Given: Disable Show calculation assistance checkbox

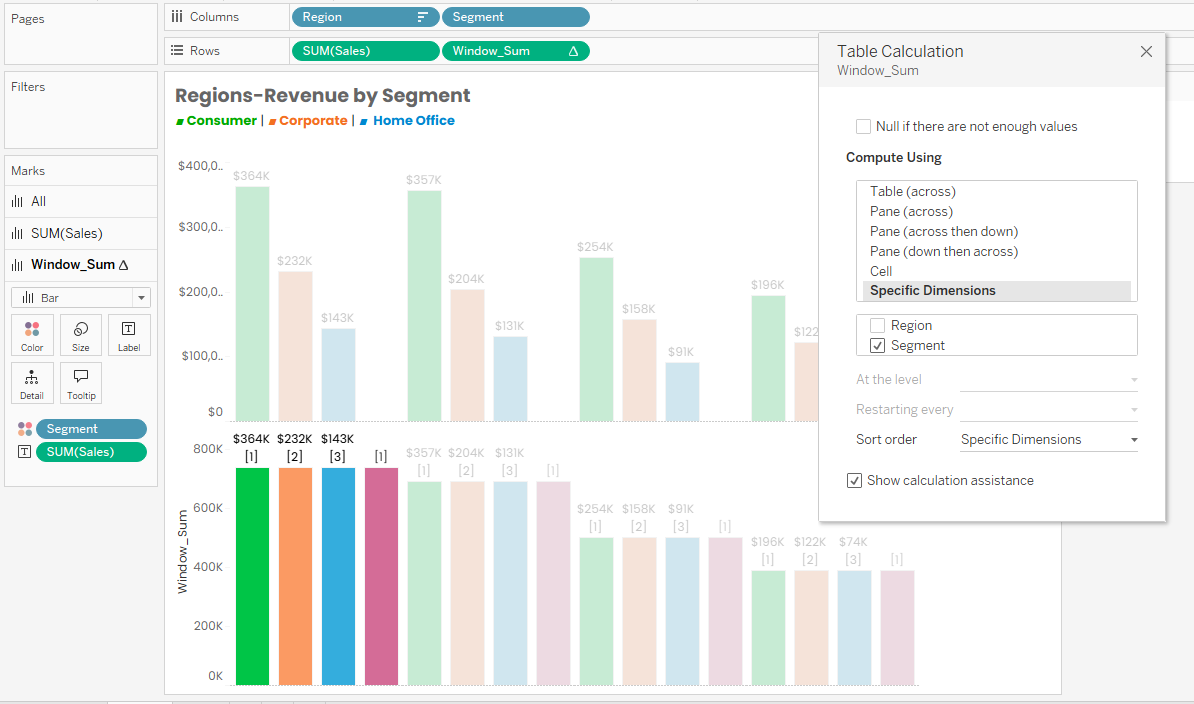Looking at the screenshot, I should (854, 481).
